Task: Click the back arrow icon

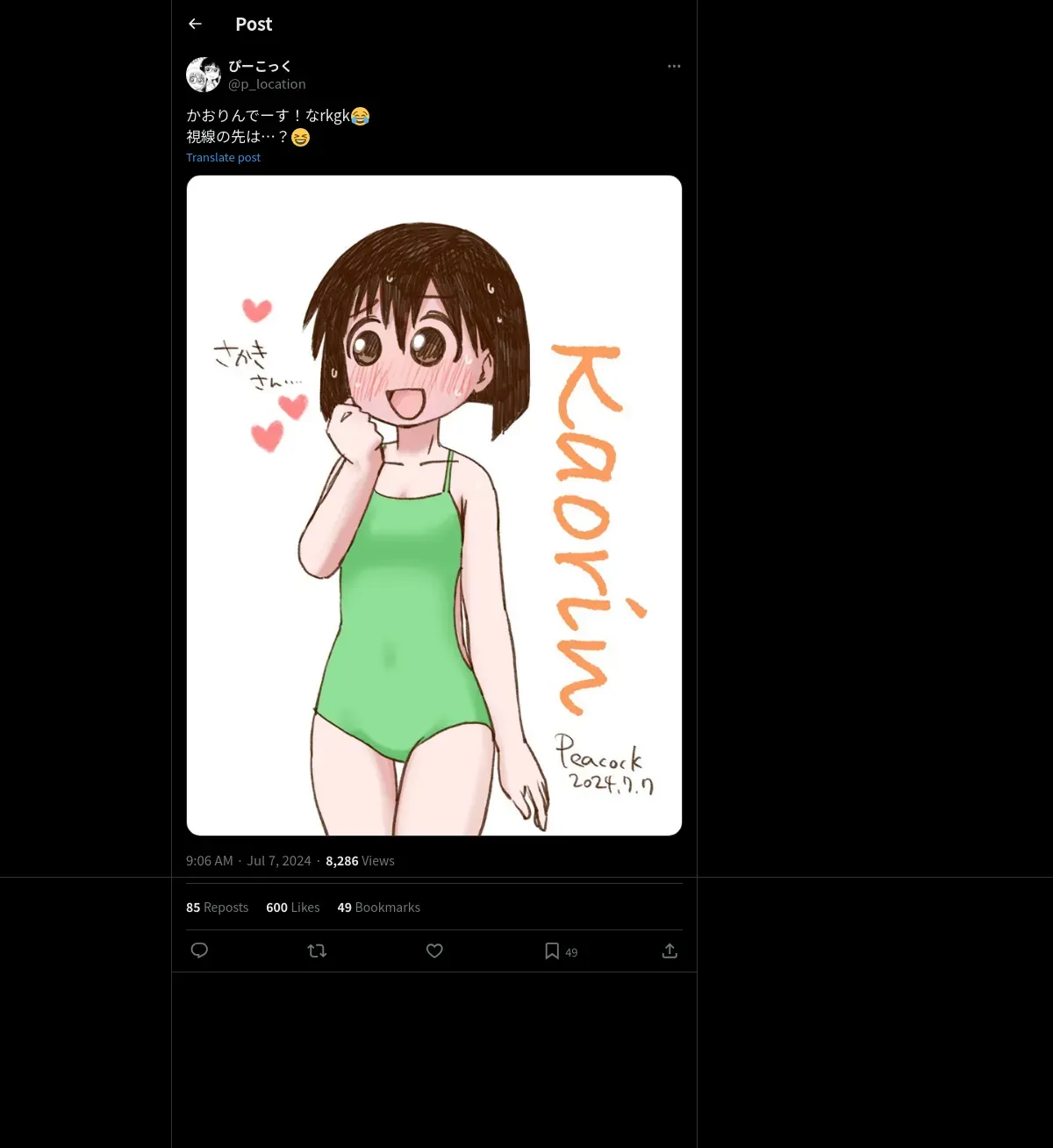Action: [195, 25]
